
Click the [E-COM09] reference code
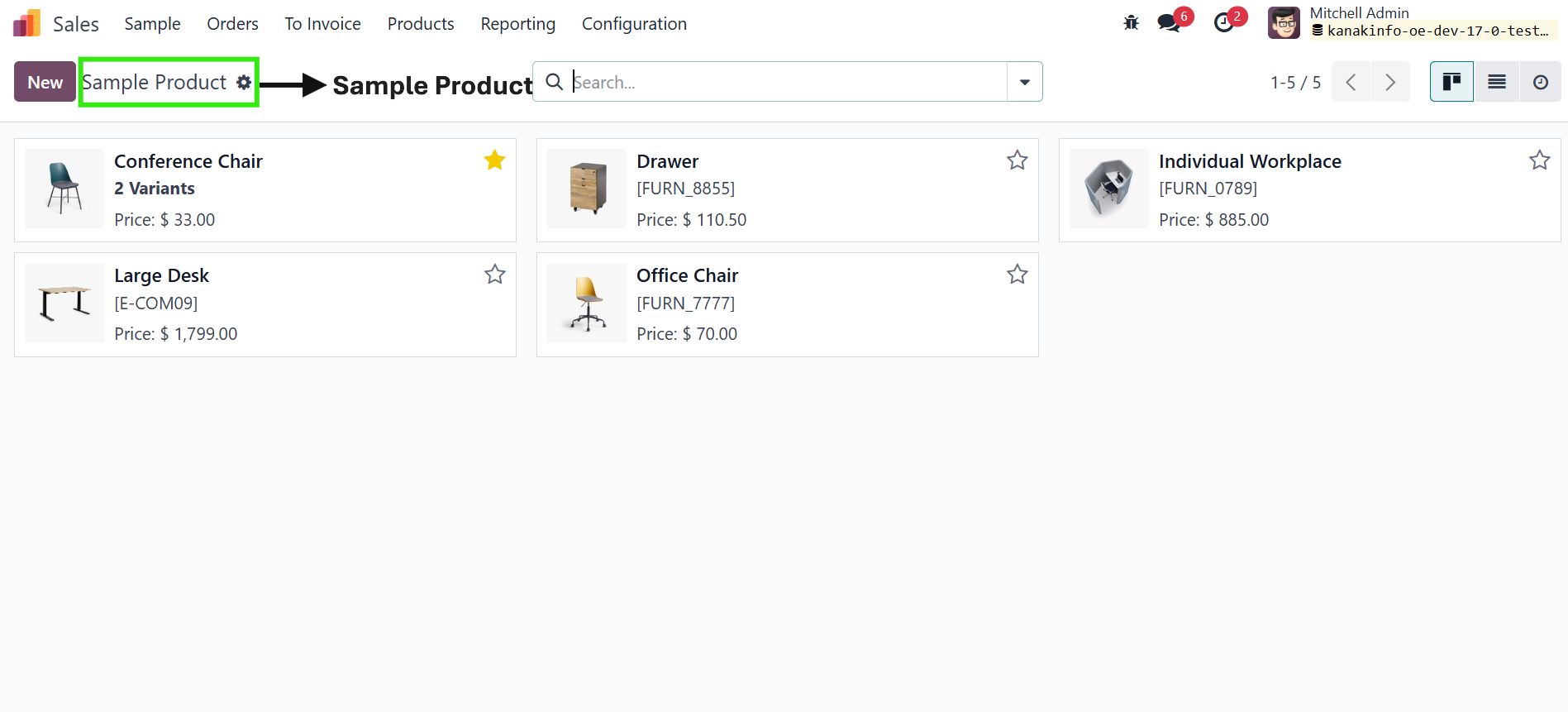tap(155, 303)
